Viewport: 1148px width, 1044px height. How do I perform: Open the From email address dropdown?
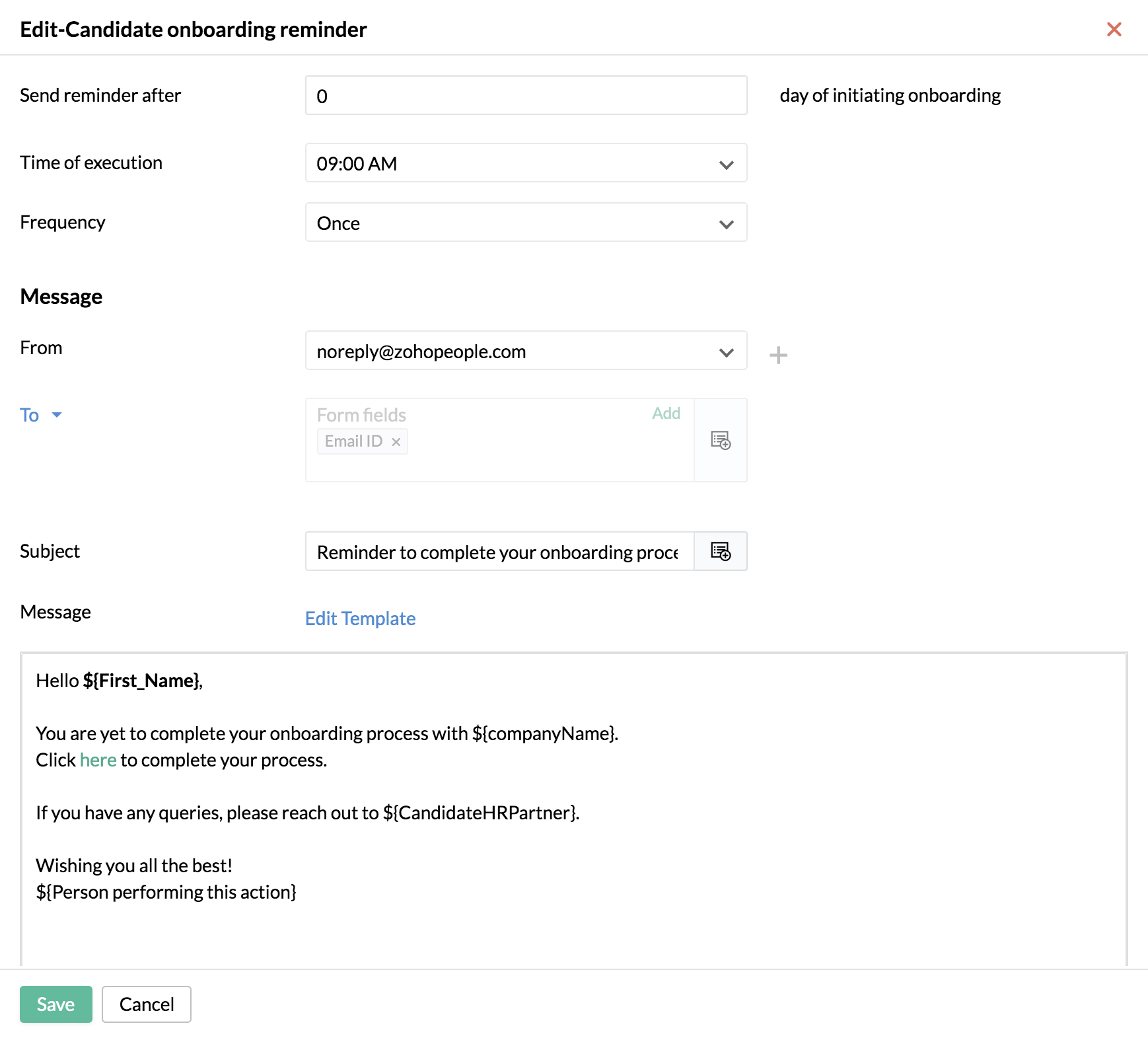point(526,350)
